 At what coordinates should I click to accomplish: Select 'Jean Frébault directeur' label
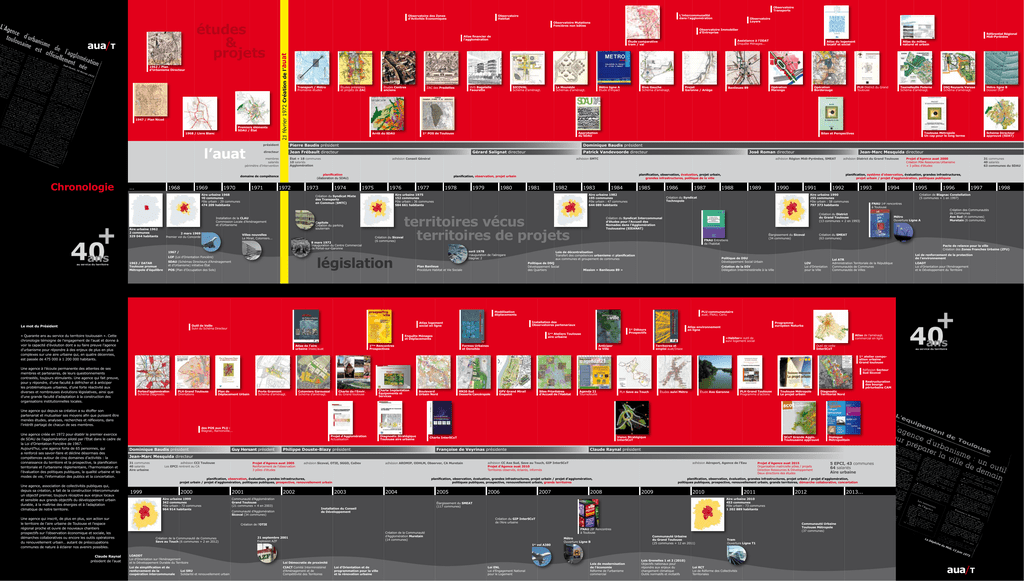[313, 152]
